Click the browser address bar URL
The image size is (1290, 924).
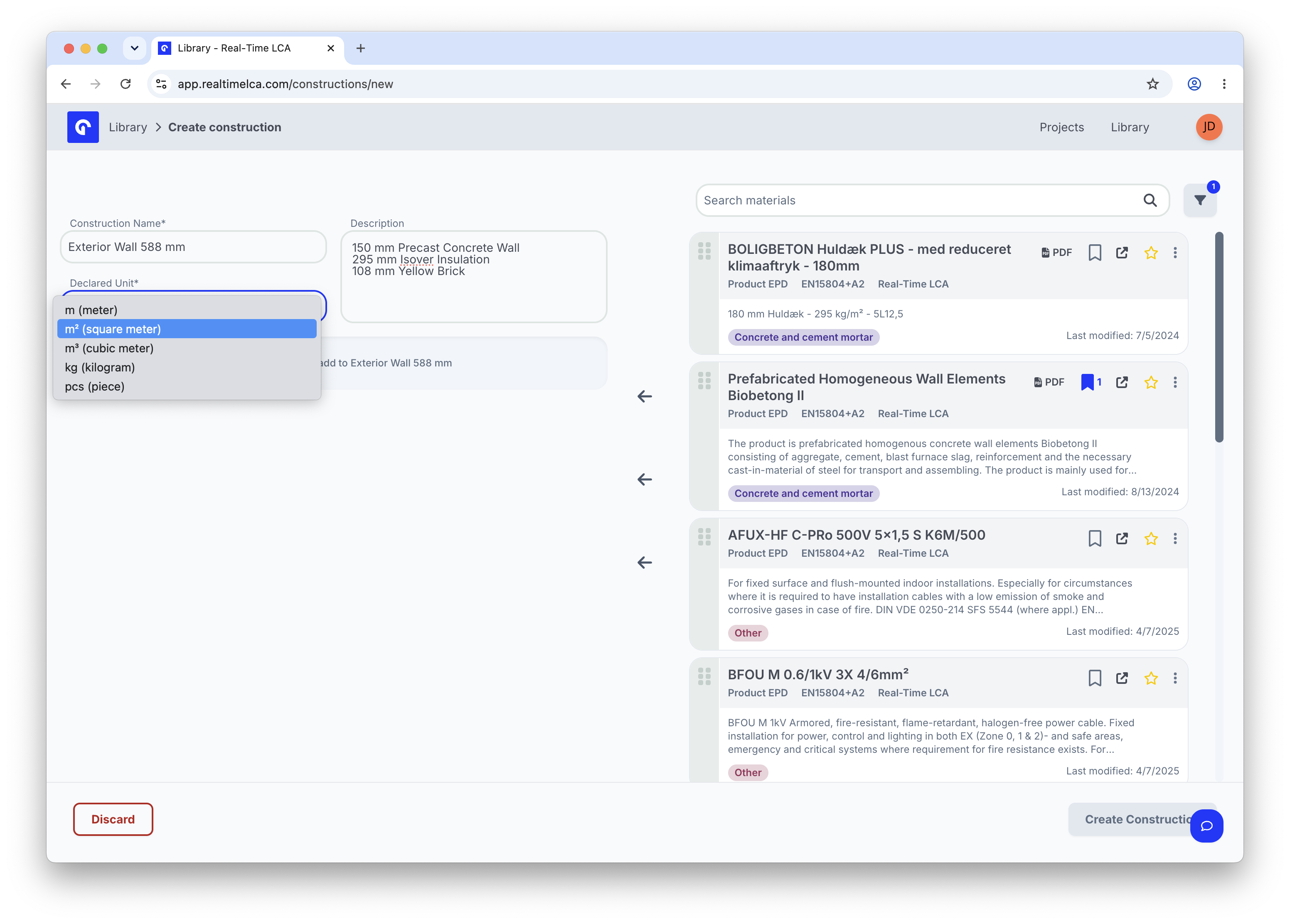[285, 84]
